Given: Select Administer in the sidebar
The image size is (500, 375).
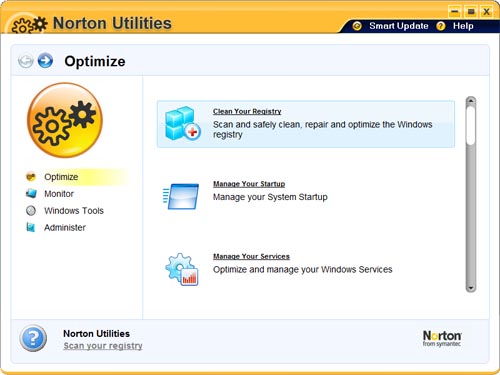Looking at the screenshot, I should [x=65, y=228].
